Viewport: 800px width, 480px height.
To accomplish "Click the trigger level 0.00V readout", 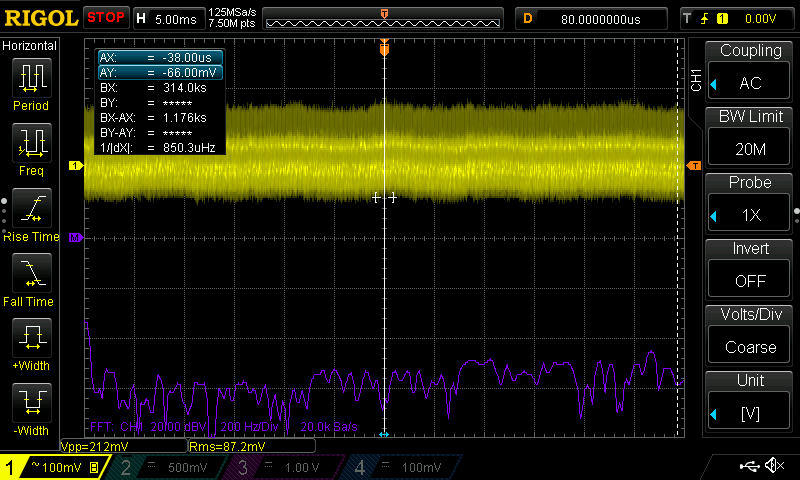I will (x=760, y=19).
